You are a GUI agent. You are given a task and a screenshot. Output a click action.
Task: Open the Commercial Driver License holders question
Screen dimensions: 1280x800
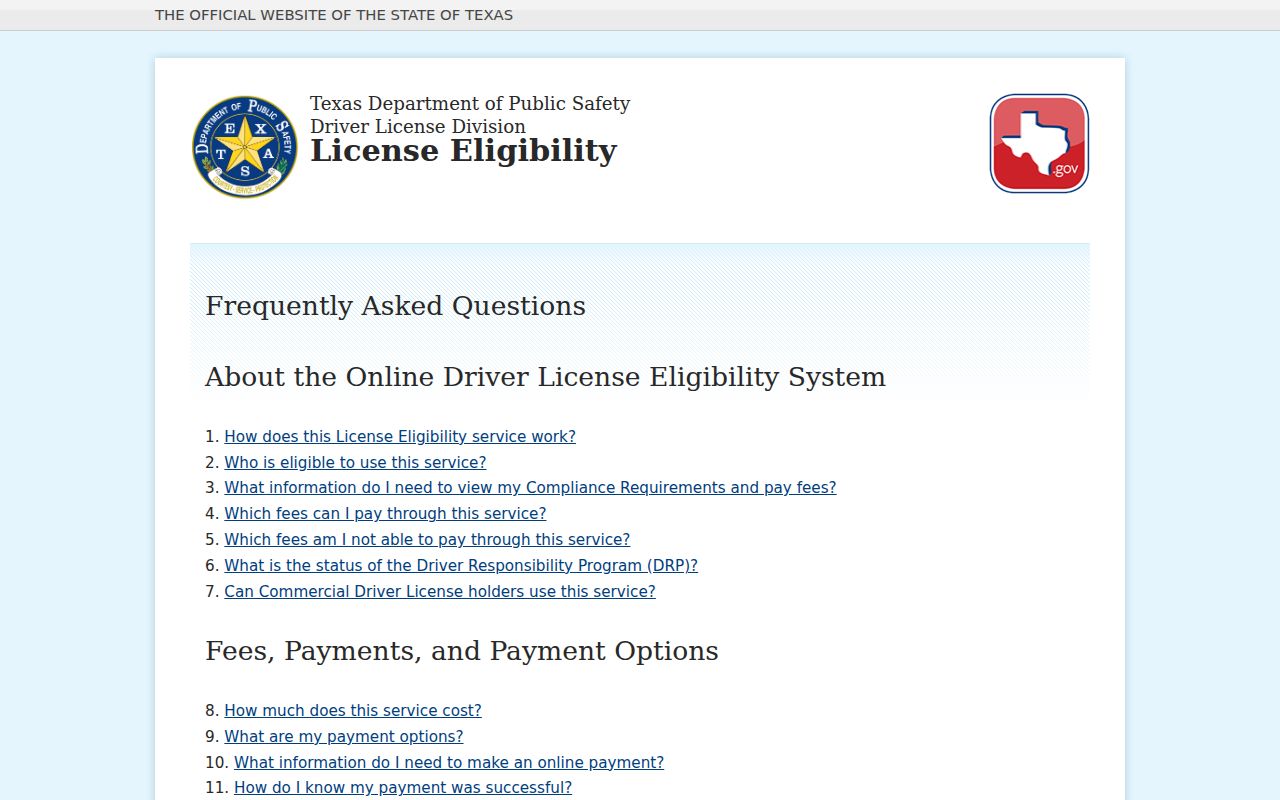point(440,592)
